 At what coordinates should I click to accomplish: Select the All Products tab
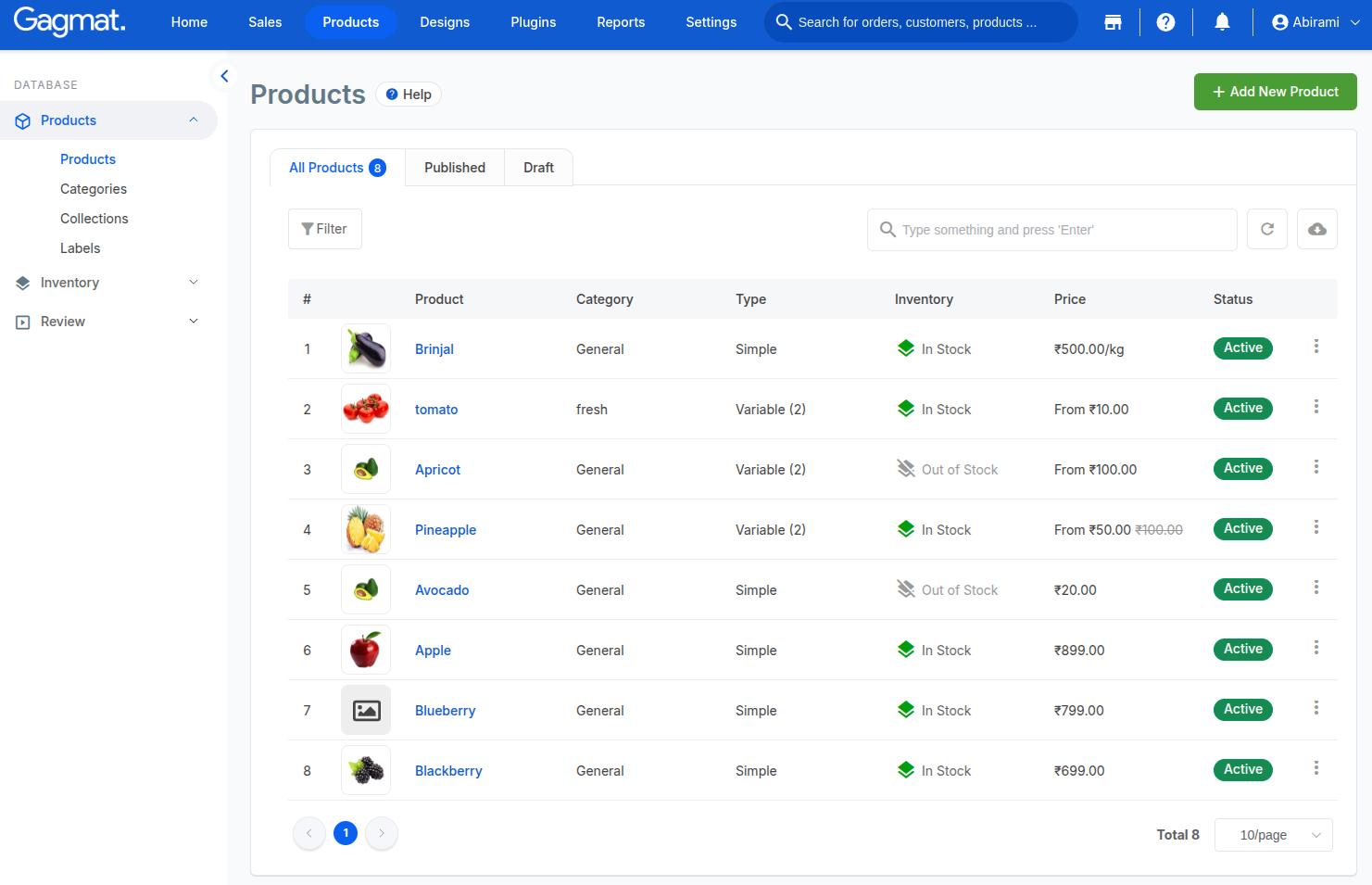click(337, 168)
